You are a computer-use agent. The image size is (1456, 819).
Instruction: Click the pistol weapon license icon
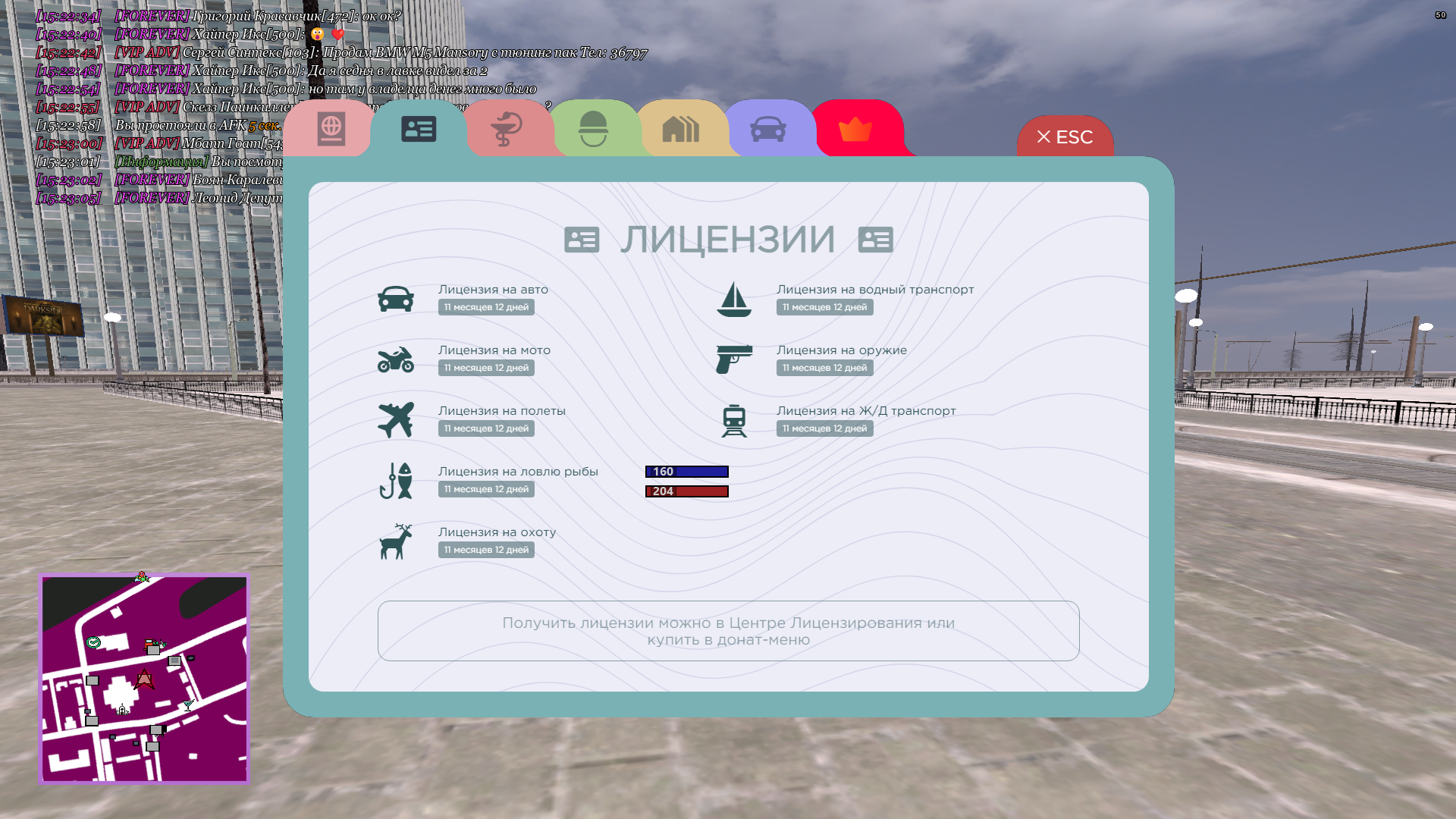734,359
